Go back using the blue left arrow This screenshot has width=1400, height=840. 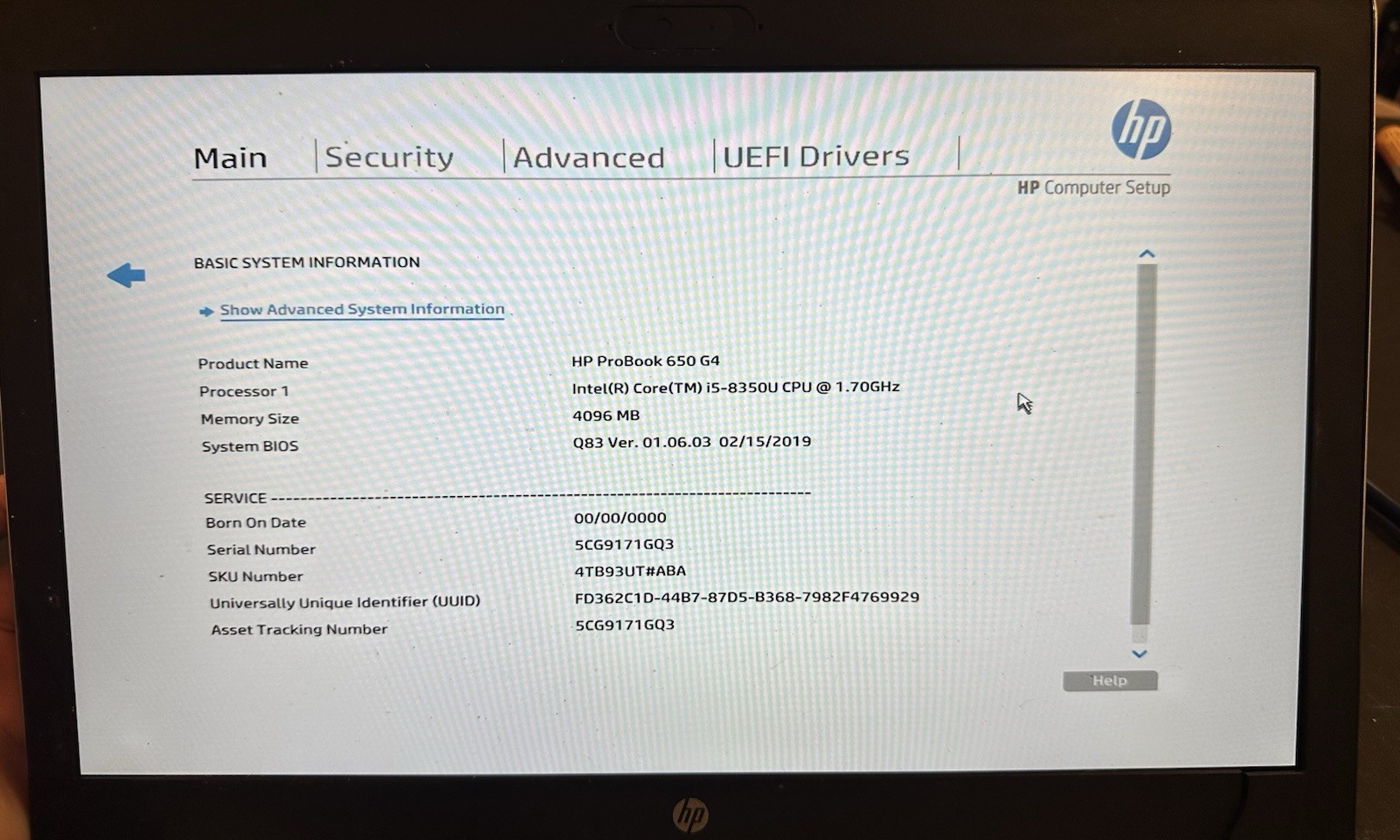tap(126, 276)
